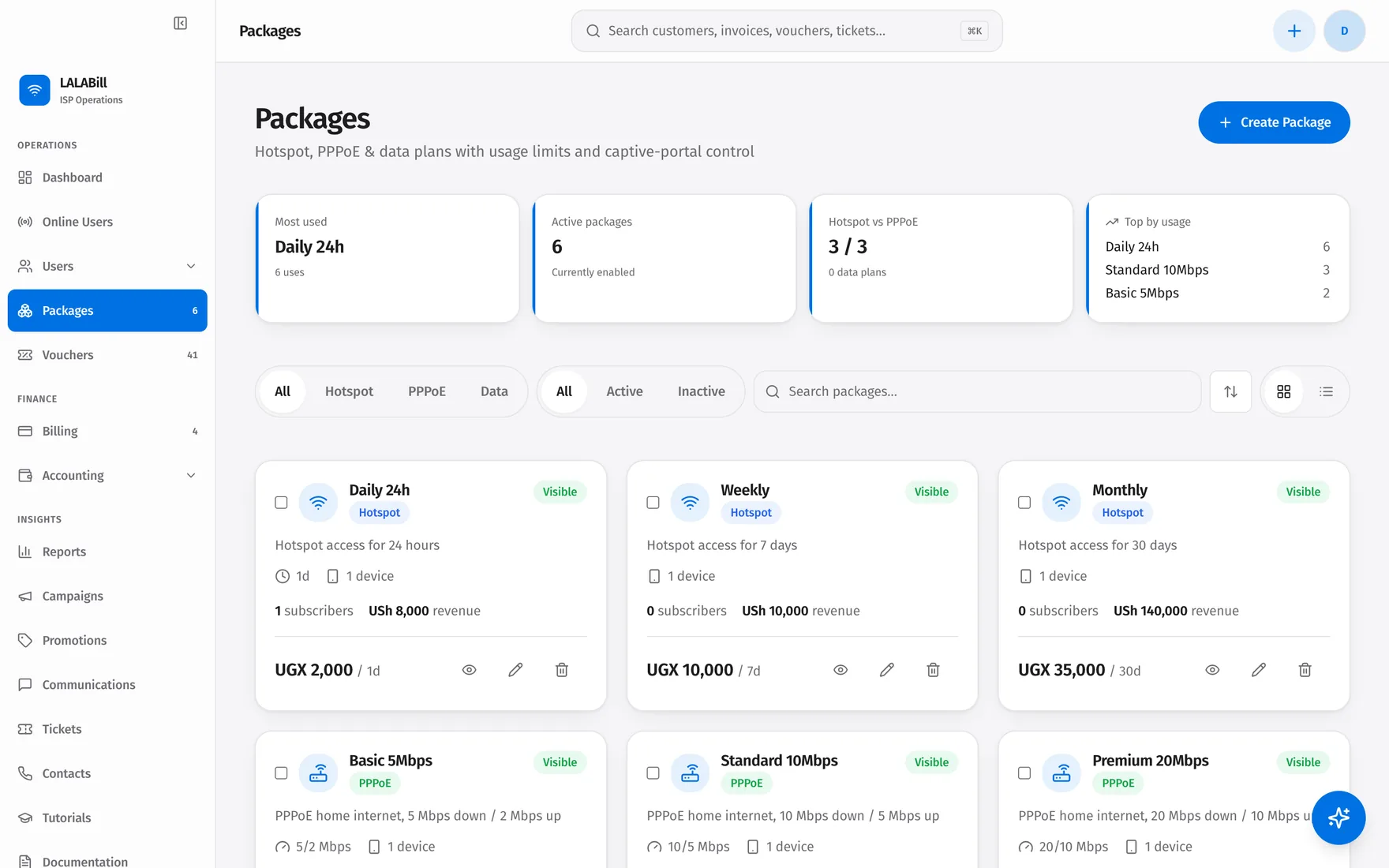Switch to list view layout
This screenshot has width=1389, height=868.
[x=1326, y=391]
